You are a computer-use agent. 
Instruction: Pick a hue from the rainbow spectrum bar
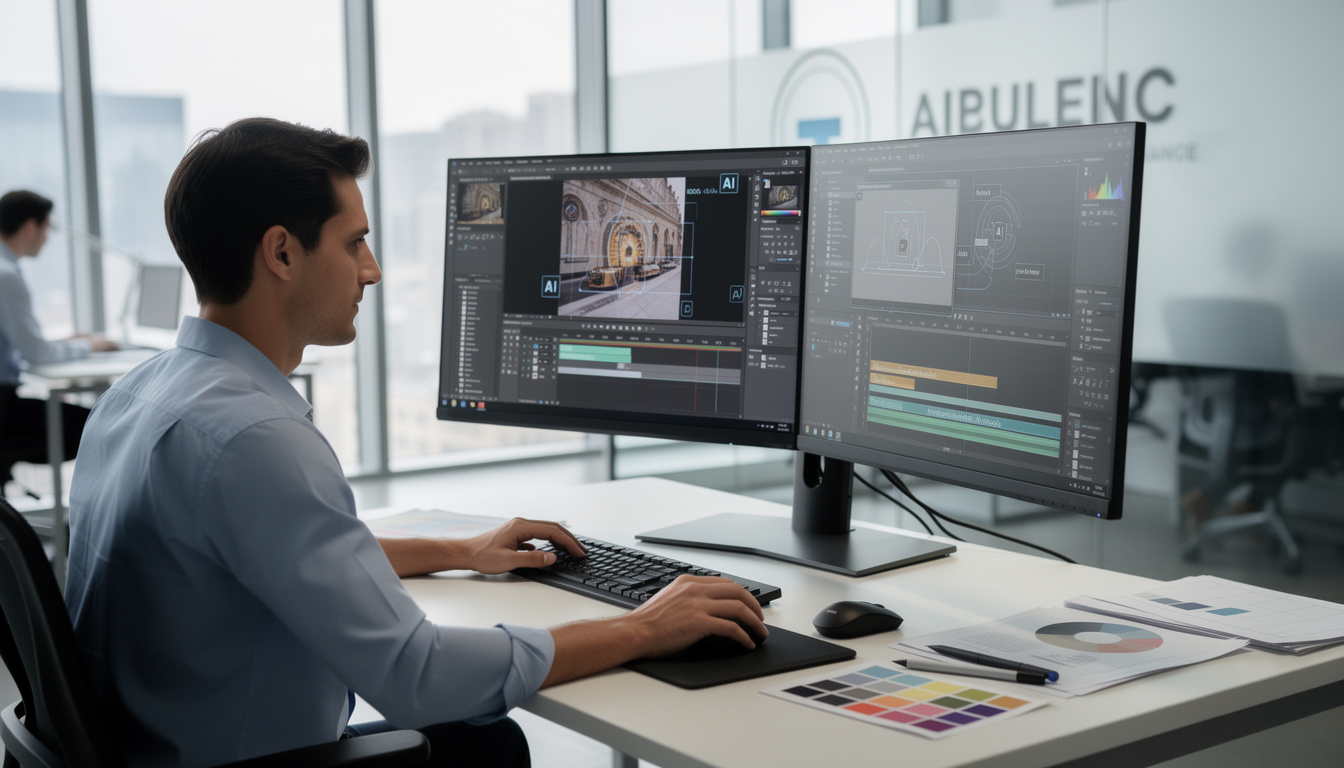780,213
